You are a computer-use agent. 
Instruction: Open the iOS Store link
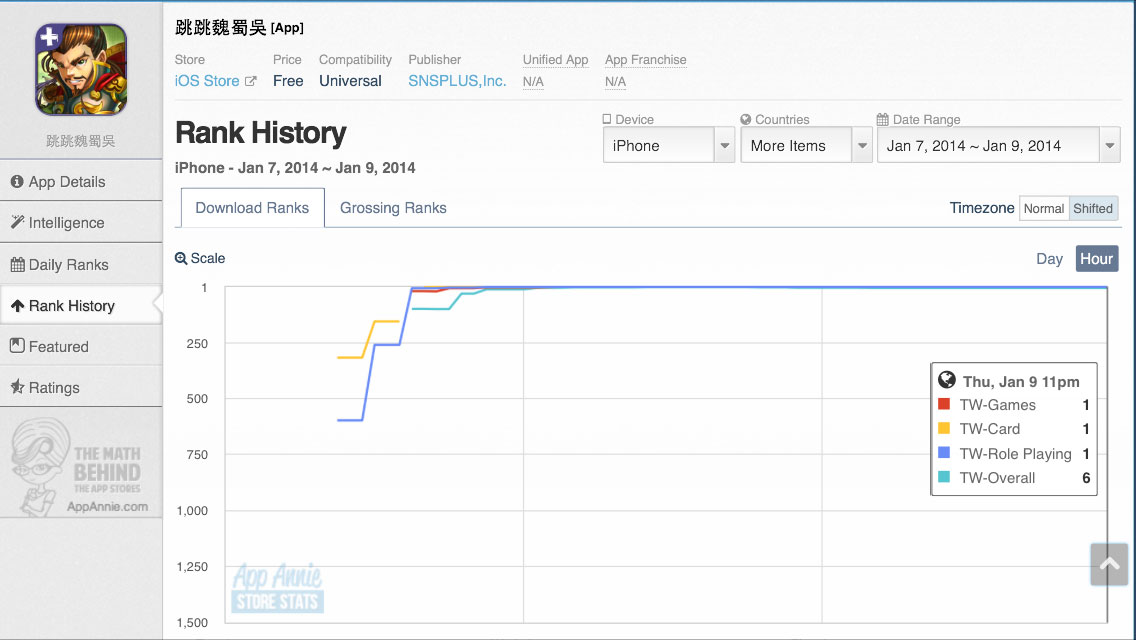pyautogui.click(x=206, y=81)
